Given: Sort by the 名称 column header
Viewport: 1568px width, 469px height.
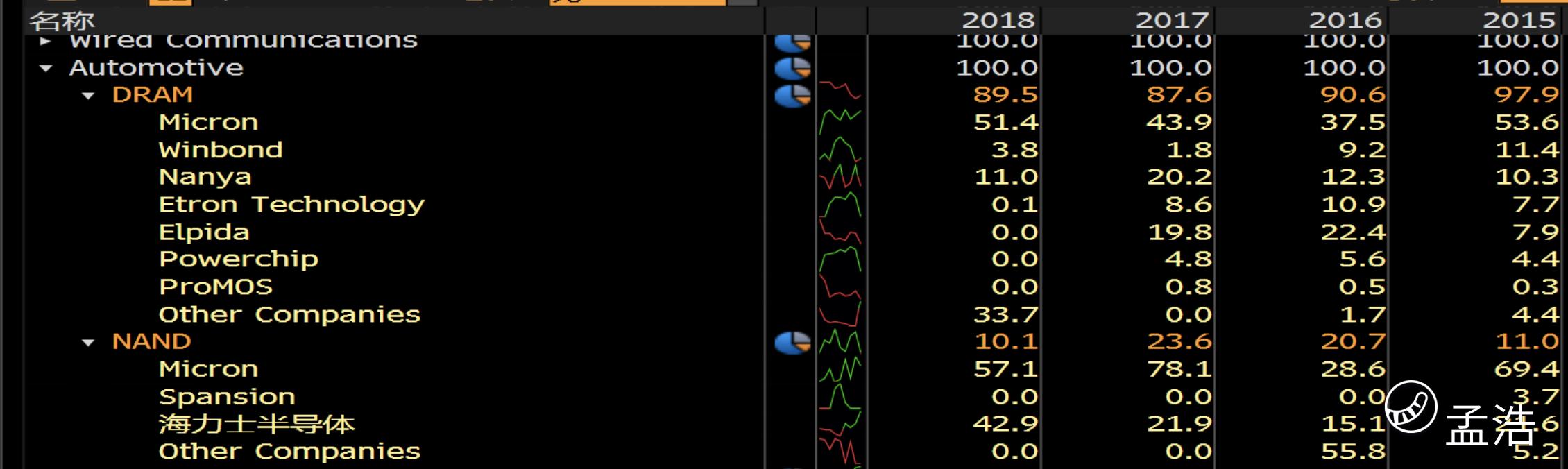Looking at the screenshot, I should click(x=62, y=21).
